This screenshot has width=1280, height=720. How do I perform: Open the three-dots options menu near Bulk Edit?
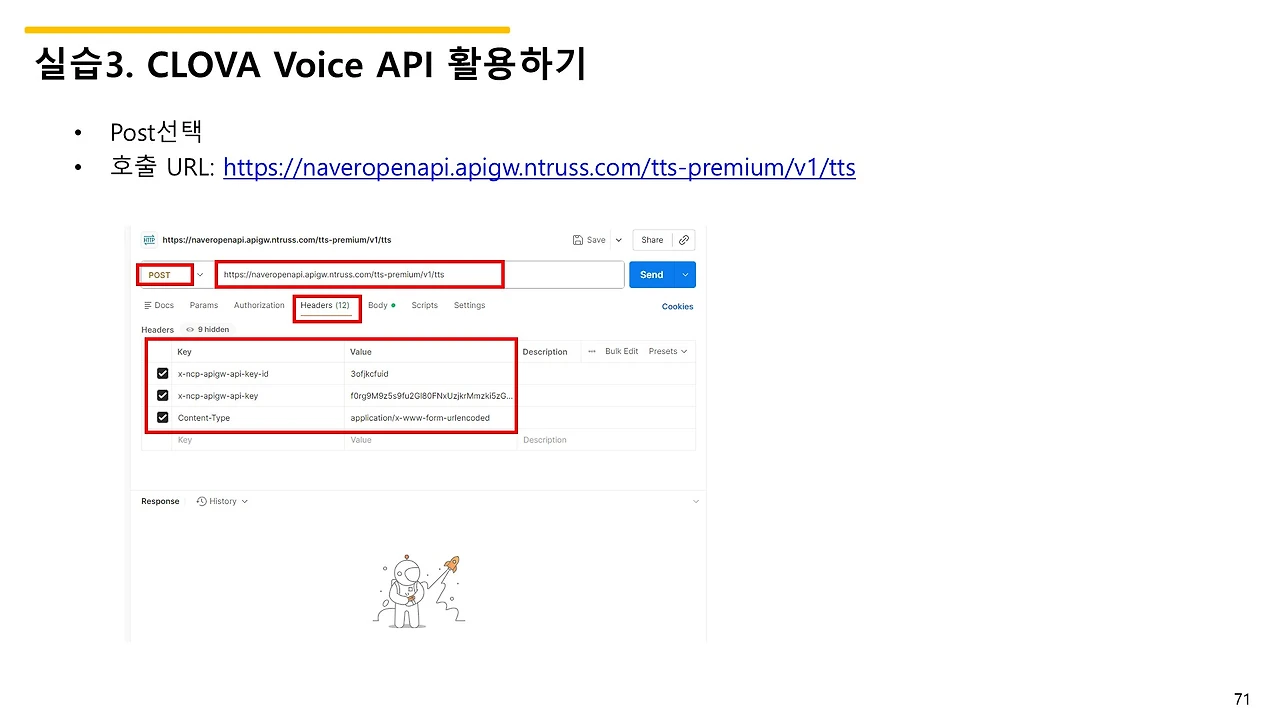(x=592, y=351)
